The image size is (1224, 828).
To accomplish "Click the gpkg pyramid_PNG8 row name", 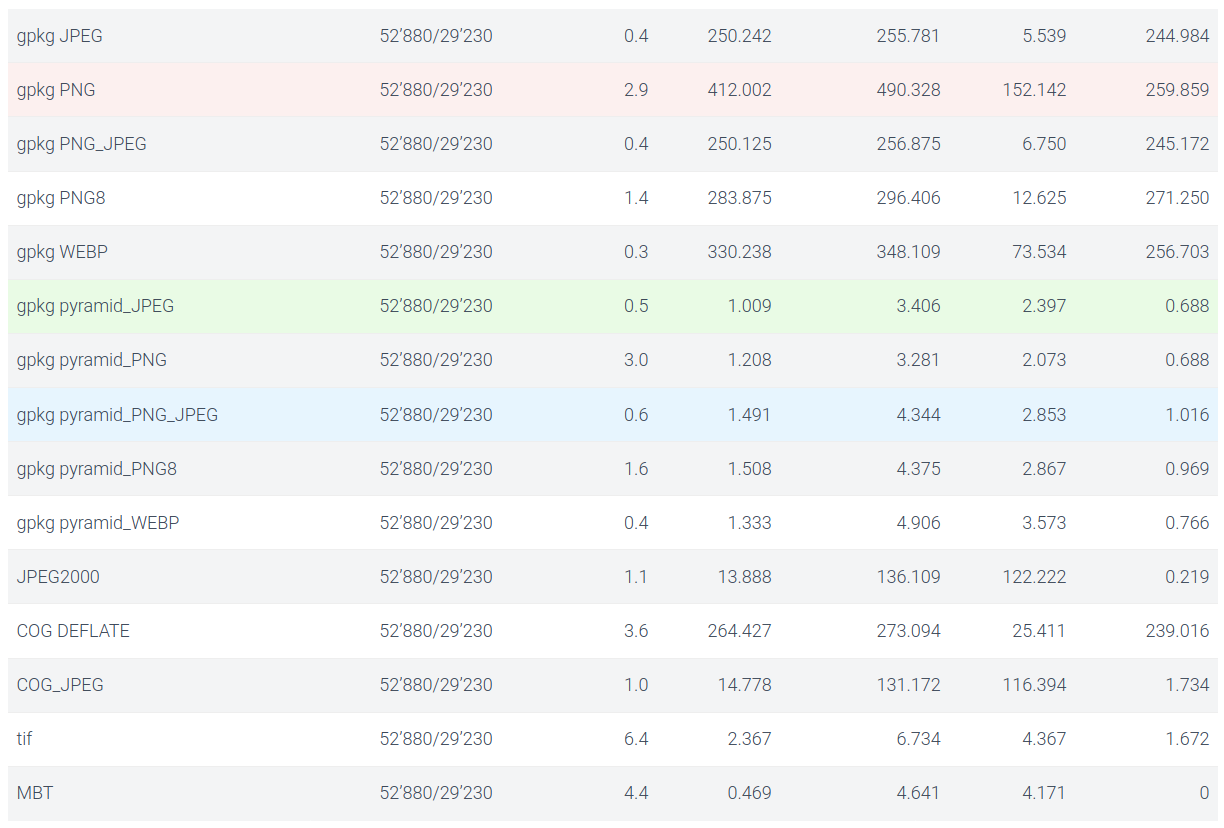I will (x=97, y=469).
